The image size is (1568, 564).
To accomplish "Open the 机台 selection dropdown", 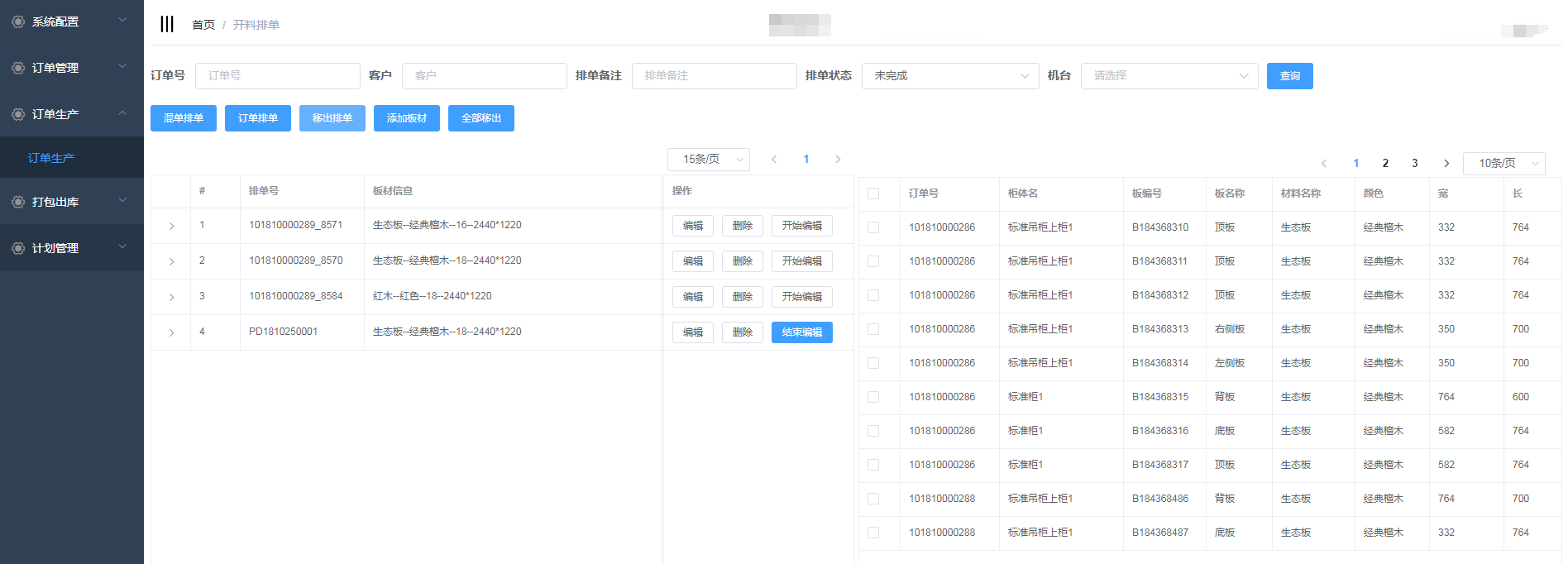I will coord(1169,76).
